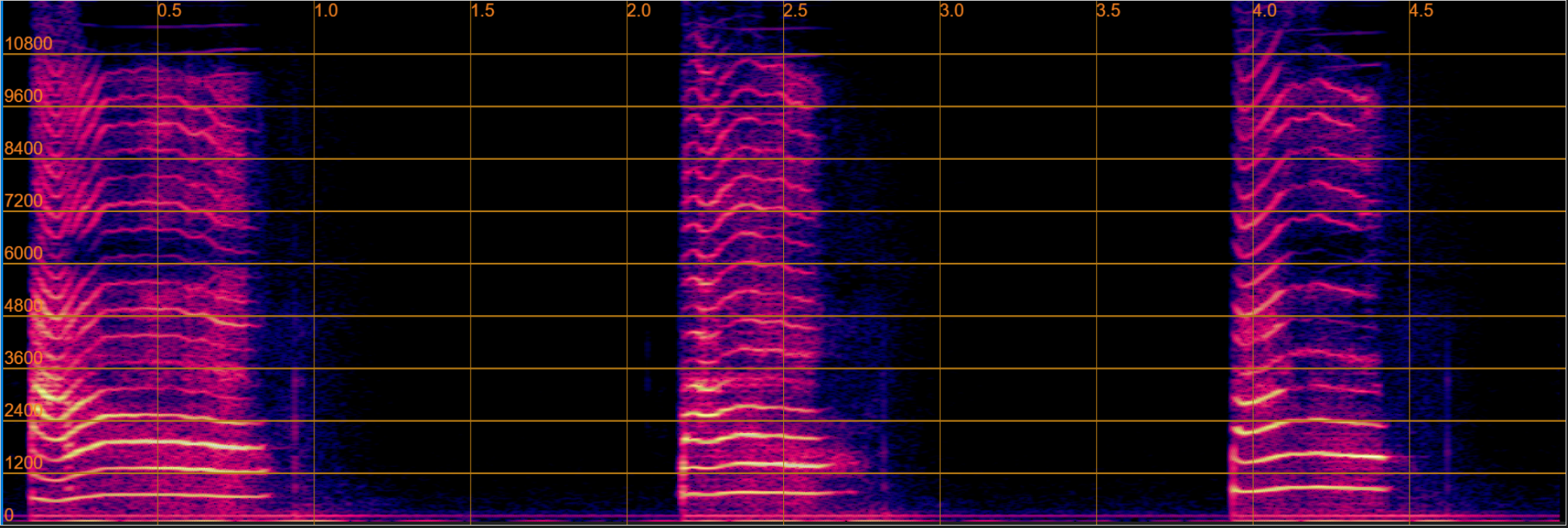Click the 3.5 time axis label
The image size is (1568, 528).
1108,11
